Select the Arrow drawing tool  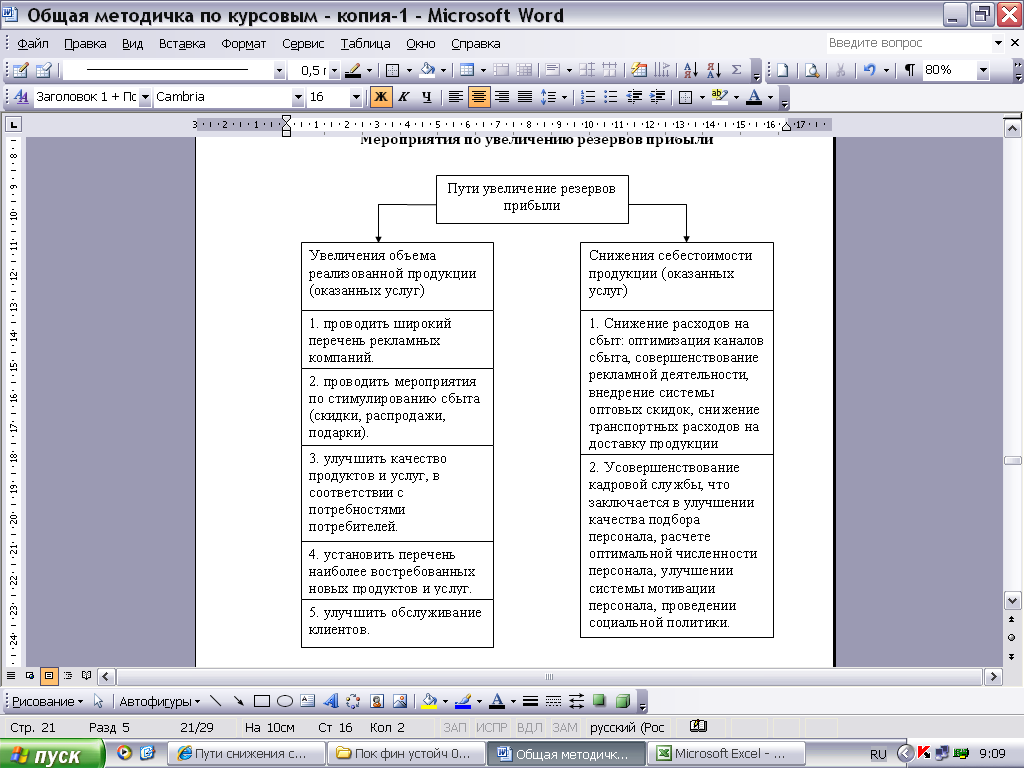click(238, 701)
